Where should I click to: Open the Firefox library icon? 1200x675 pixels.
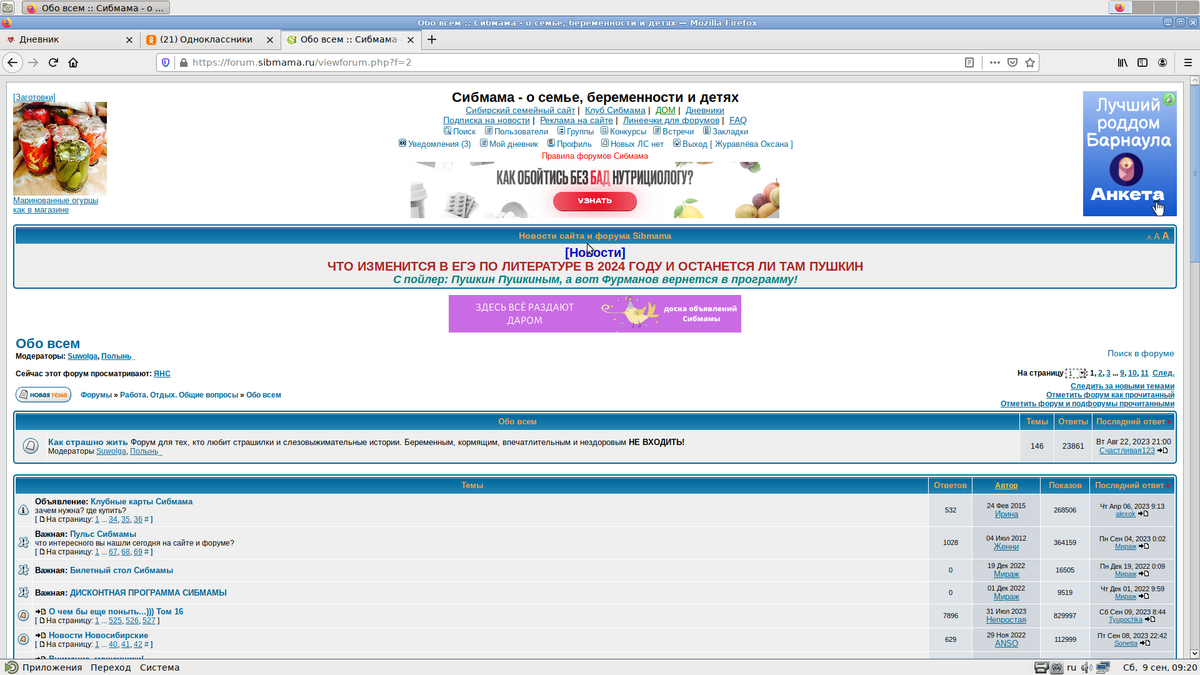point(1123,62)
